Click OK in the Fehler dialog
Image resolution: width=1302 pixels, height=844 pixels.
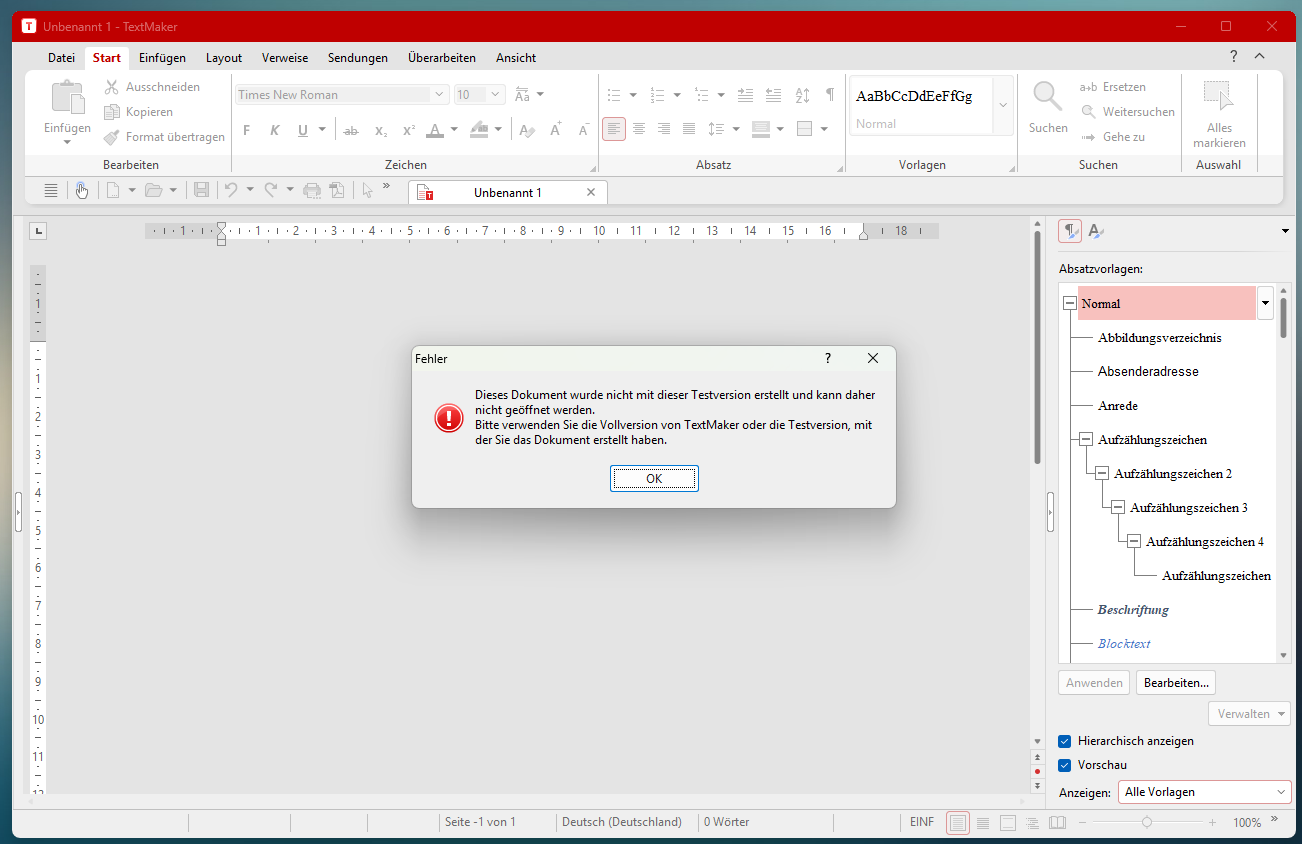pos(654,479)
